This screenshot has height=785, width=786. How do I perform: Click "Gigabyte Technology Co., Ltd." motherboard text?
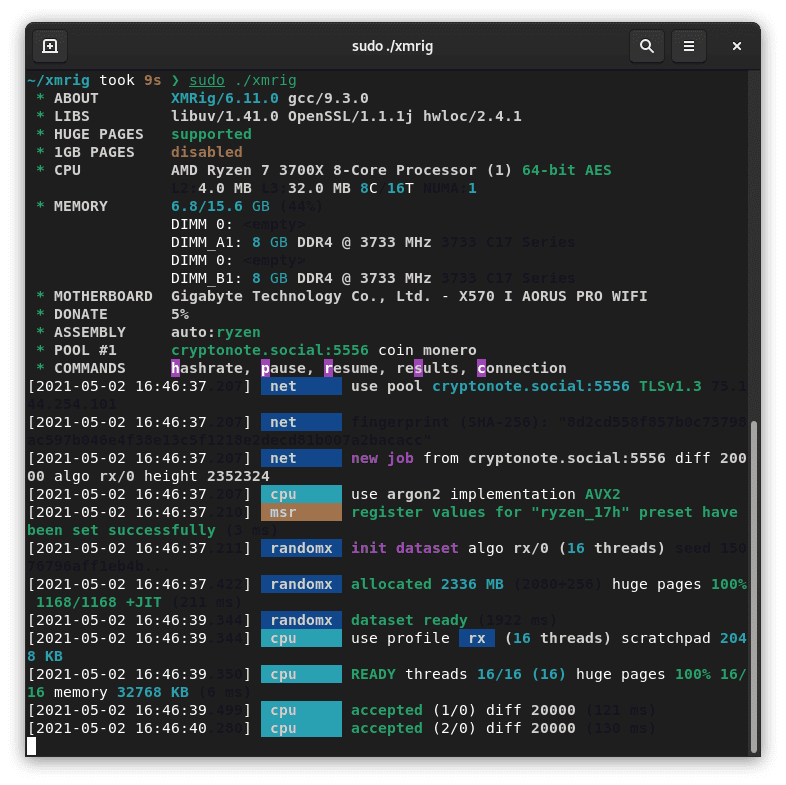301,297
